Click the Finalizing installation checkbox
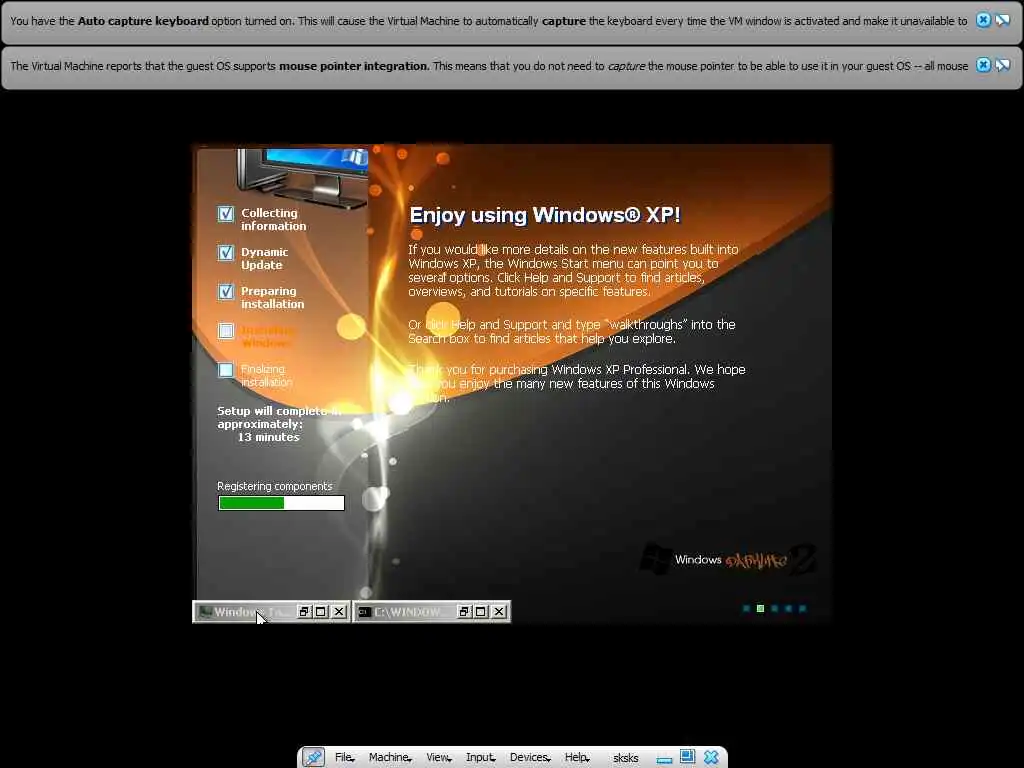This screenshot has width=1024, height=768. tap(226, 370)
